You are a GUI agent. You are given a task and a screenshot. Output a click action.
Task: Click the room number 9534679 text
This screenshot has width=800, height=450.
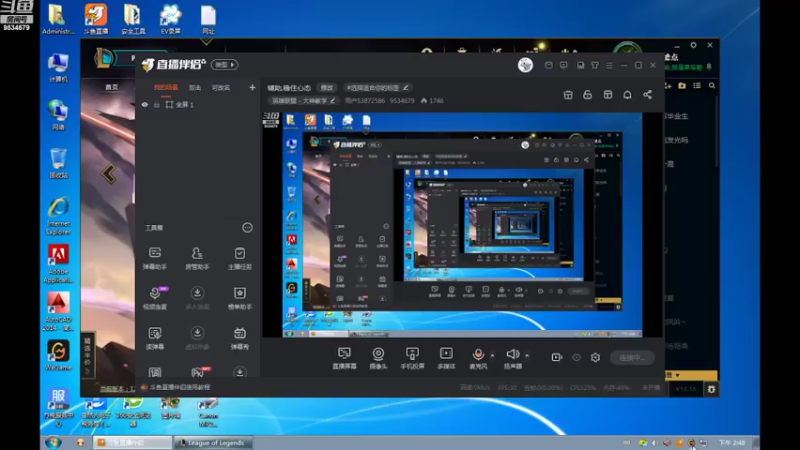coord(402,101)
